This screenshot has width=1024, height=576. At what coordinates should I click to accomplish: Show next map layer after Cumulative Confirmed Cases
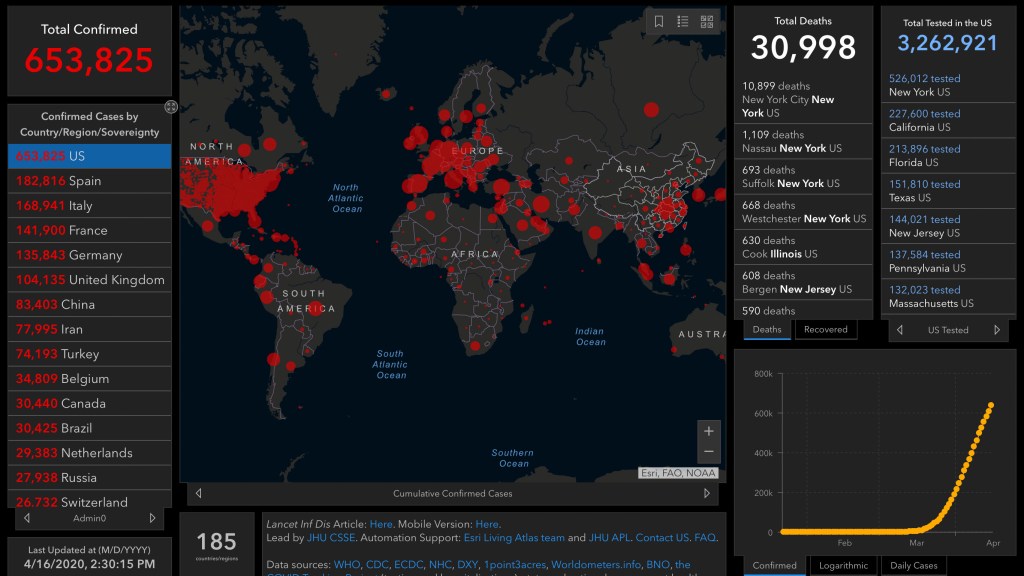pyautogui.click(x=707, y=494)
